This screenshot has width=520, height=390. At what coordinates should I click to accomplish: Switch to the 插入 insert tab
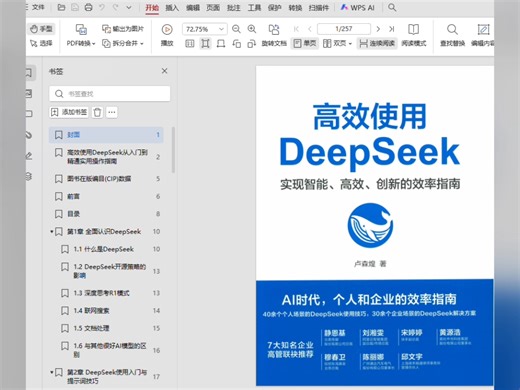coord(172,7)
